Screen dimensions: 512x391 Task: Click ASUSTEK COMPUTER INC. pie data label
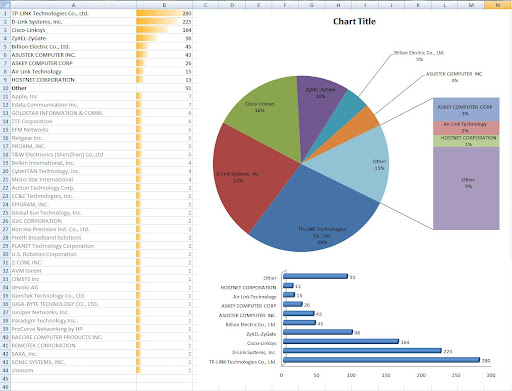click(454, 77)
